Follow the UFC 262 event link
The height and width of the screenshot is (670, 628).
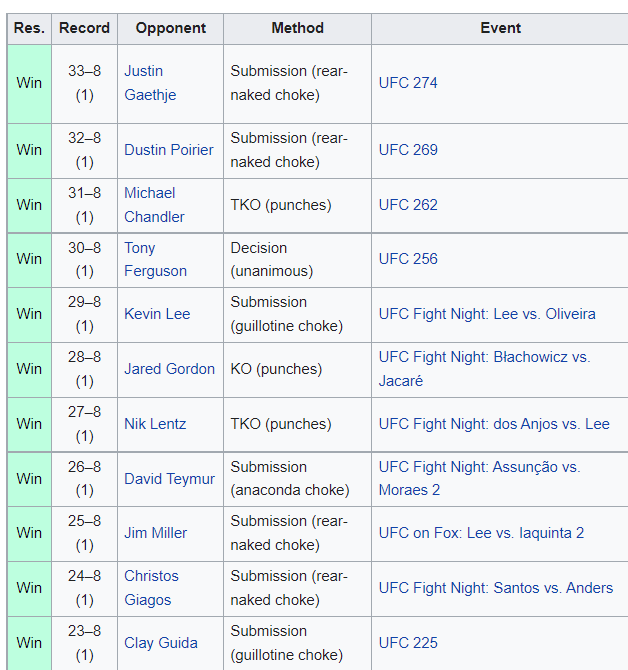click(408, 205)
